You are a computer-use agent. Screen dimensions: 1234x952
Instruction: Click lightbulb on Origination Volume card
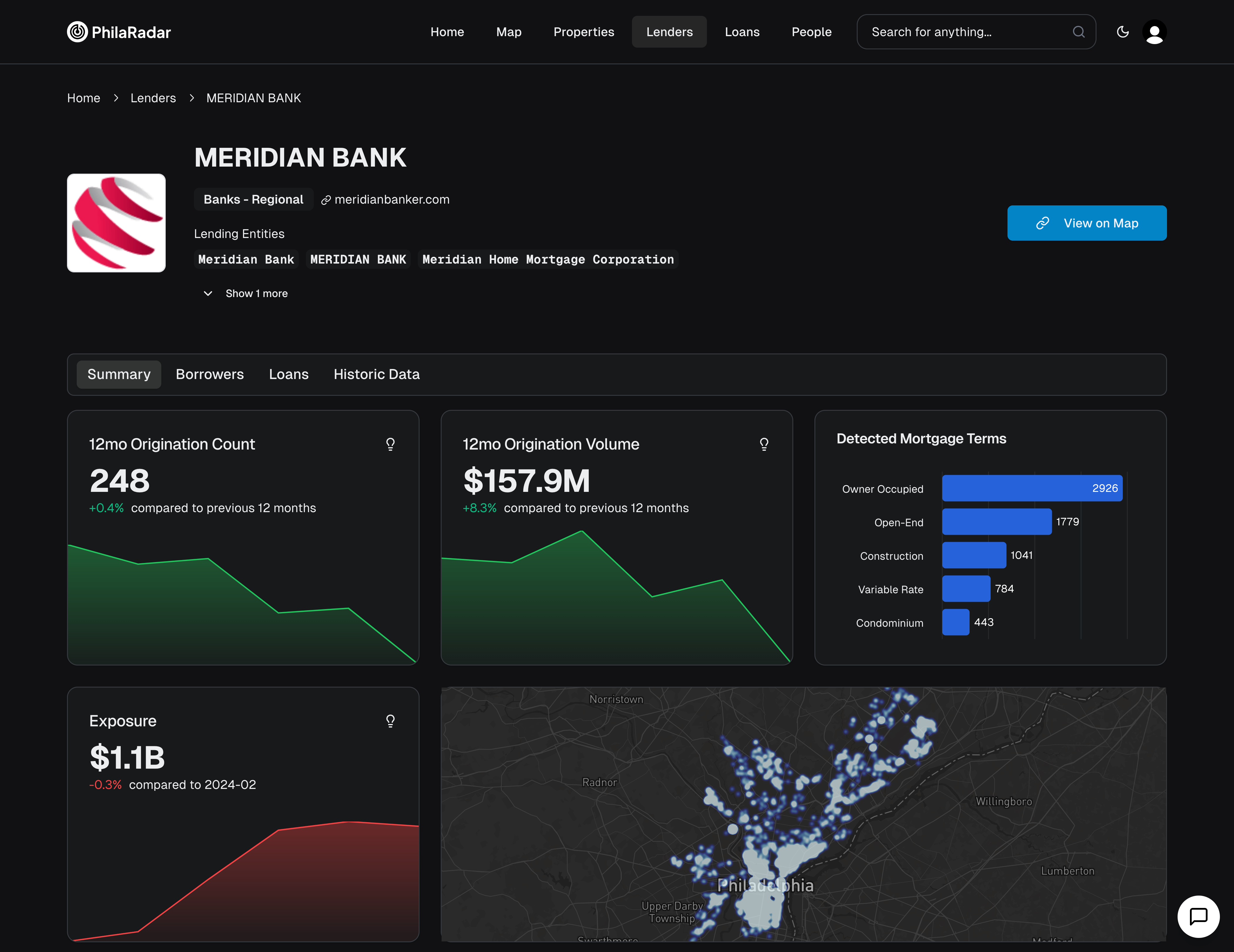(763, 444)
